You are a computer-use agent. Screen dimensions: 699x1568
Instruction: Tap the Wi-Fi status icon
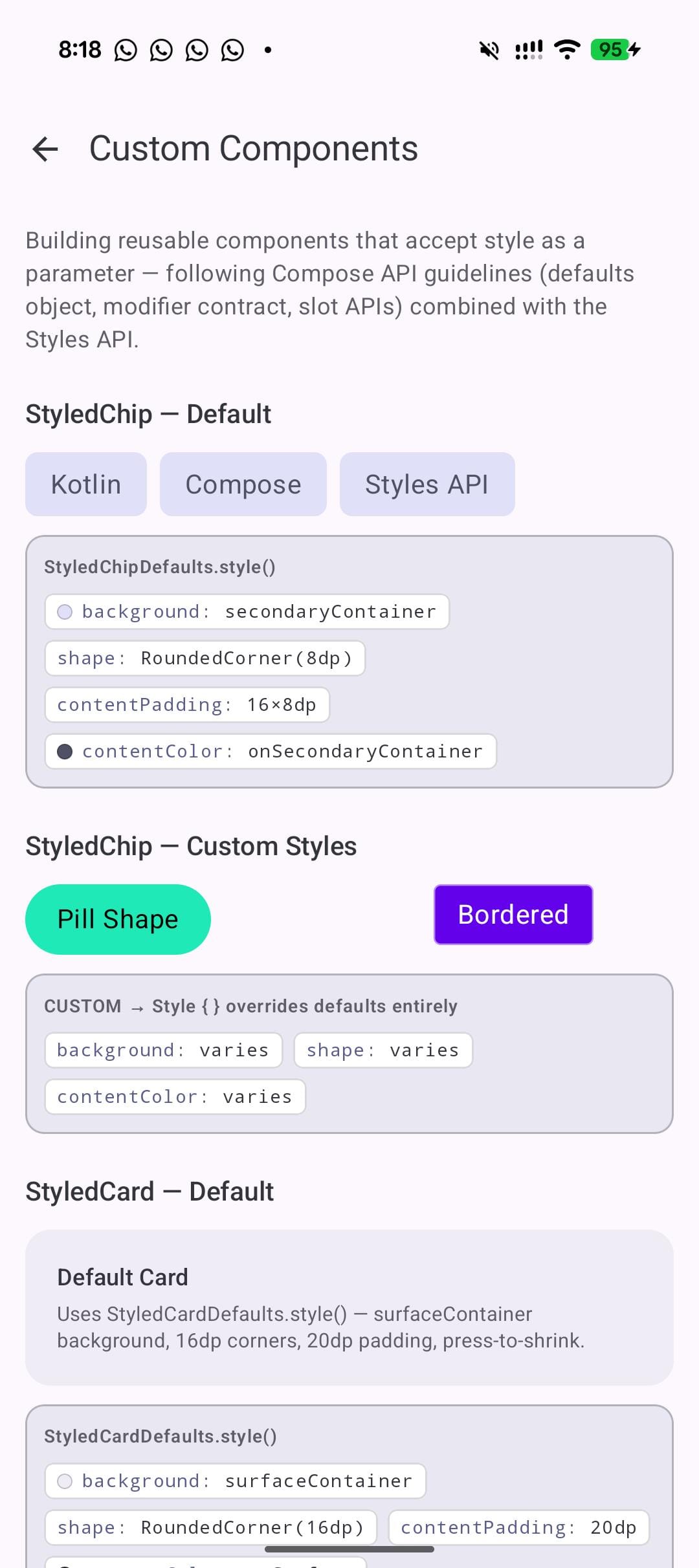[567, 50]
